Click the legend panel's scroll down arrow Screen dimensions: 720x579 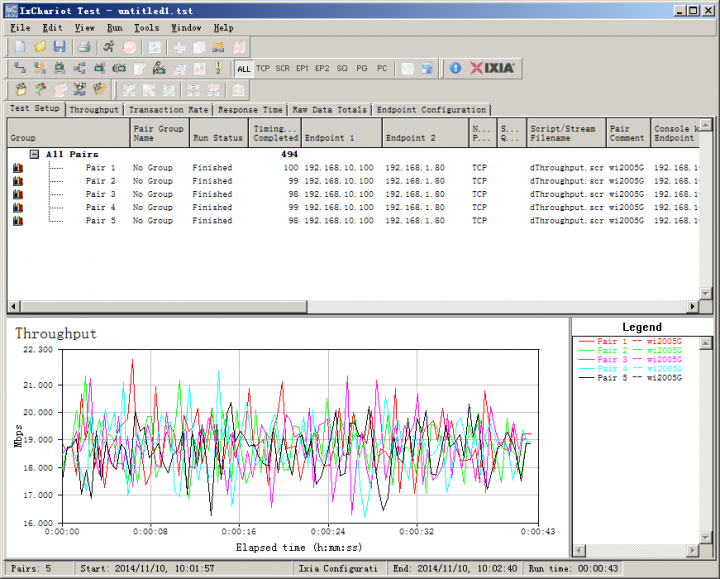(706, 537)
